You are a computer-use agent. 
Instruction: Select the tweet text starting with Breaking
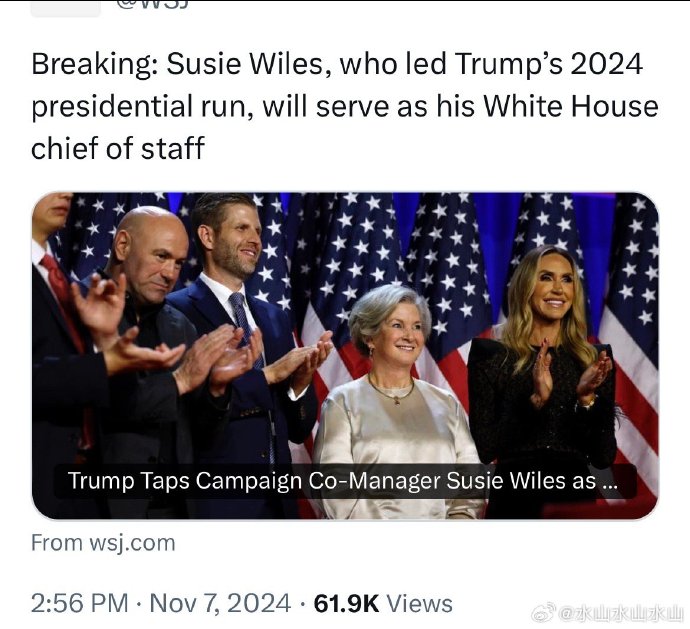point(344,106)
